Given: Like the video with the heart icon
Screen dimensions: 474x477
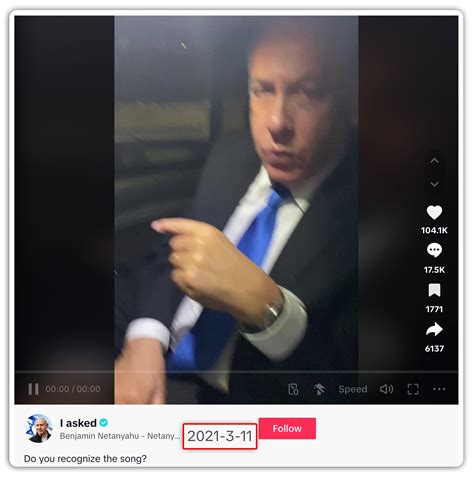Looking at the screenshot, I should [x=434, y=212].
